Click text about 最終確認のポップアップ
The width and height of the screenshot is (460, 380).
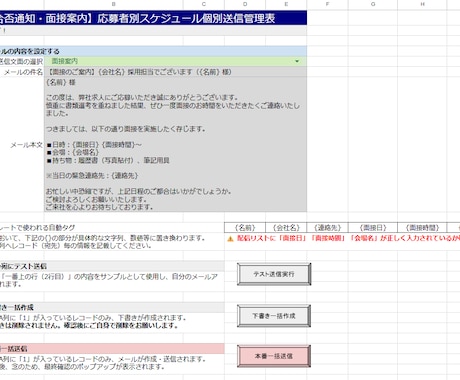[x=82, y=367]
